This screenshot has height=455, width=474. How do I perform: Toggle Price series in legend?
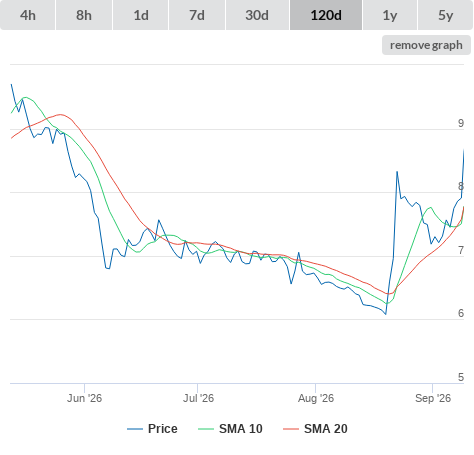tap(152, 429)
